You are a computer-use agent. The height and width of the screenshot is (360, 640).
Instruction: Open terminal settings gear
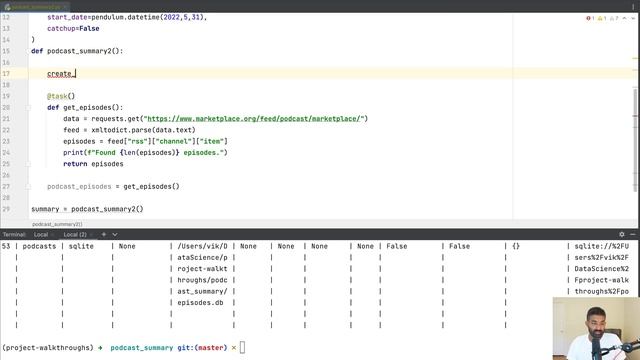622,234
